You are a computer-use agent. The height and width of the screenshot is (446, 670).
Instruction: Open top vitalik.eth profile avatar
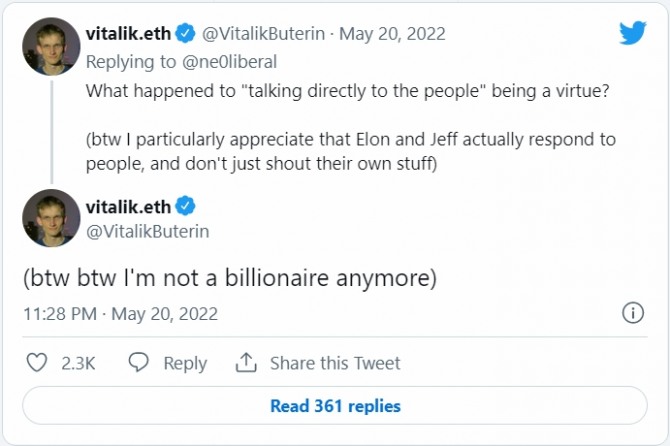pyautogui.click(x=51, y=45)
